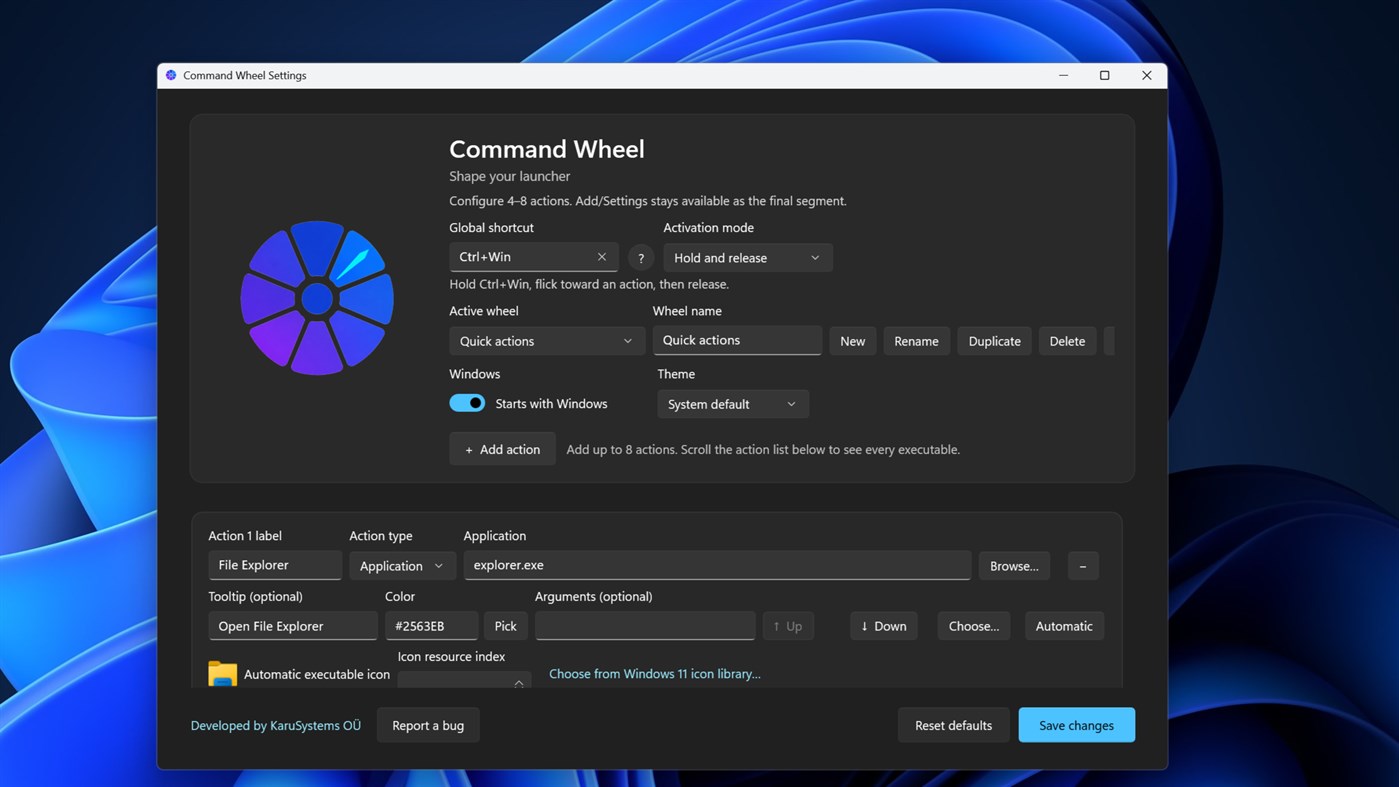This screenshot has width=1399, height=787.
Task: Click the Choose... icon button
Action: [x=974, y=626]
